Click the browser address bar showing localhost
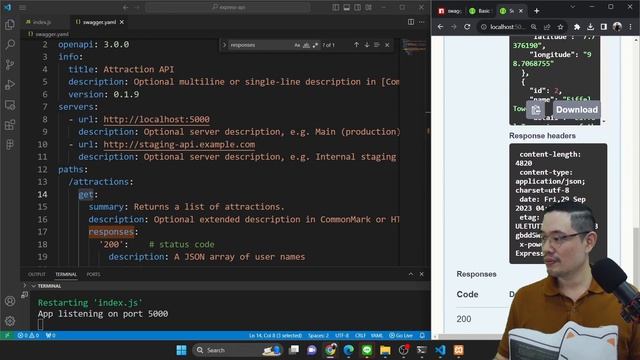 (507, 27)
